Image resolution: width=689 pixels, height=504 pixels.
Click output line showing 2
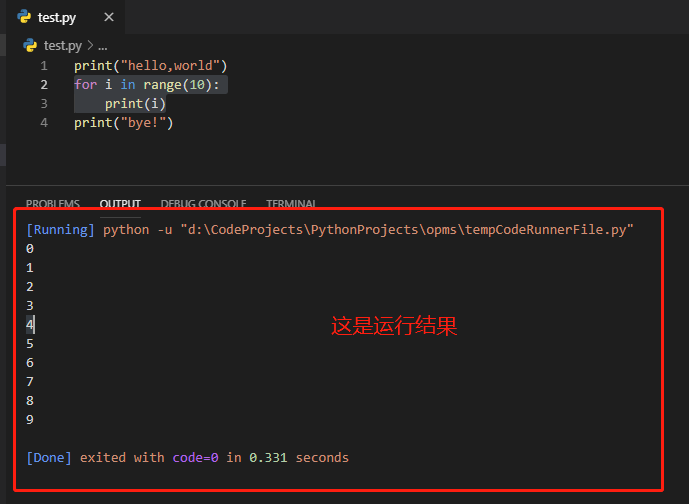click(x=30, y=286)
